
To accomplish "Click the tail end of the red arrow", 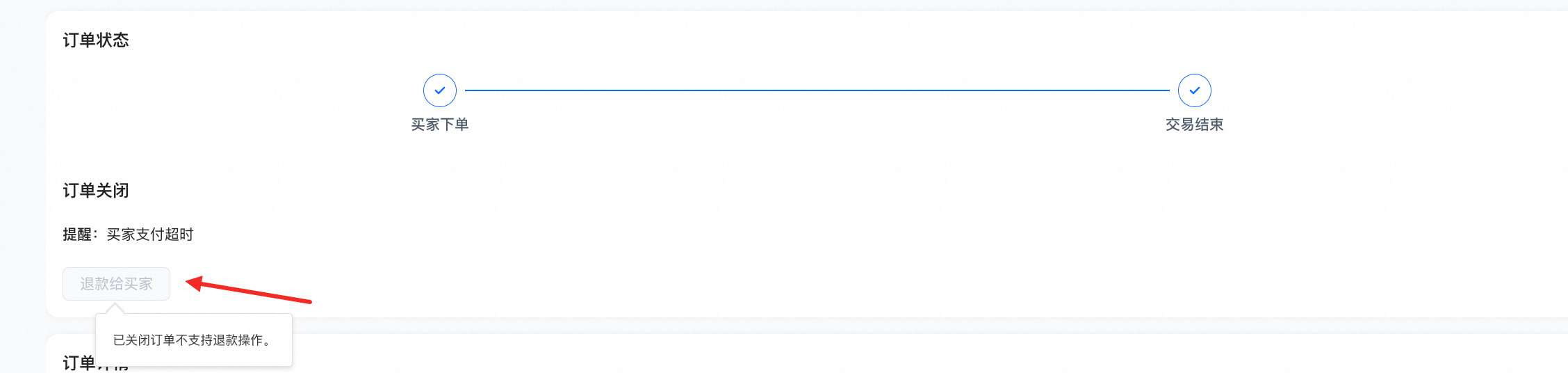I will [x=309, y=301].
